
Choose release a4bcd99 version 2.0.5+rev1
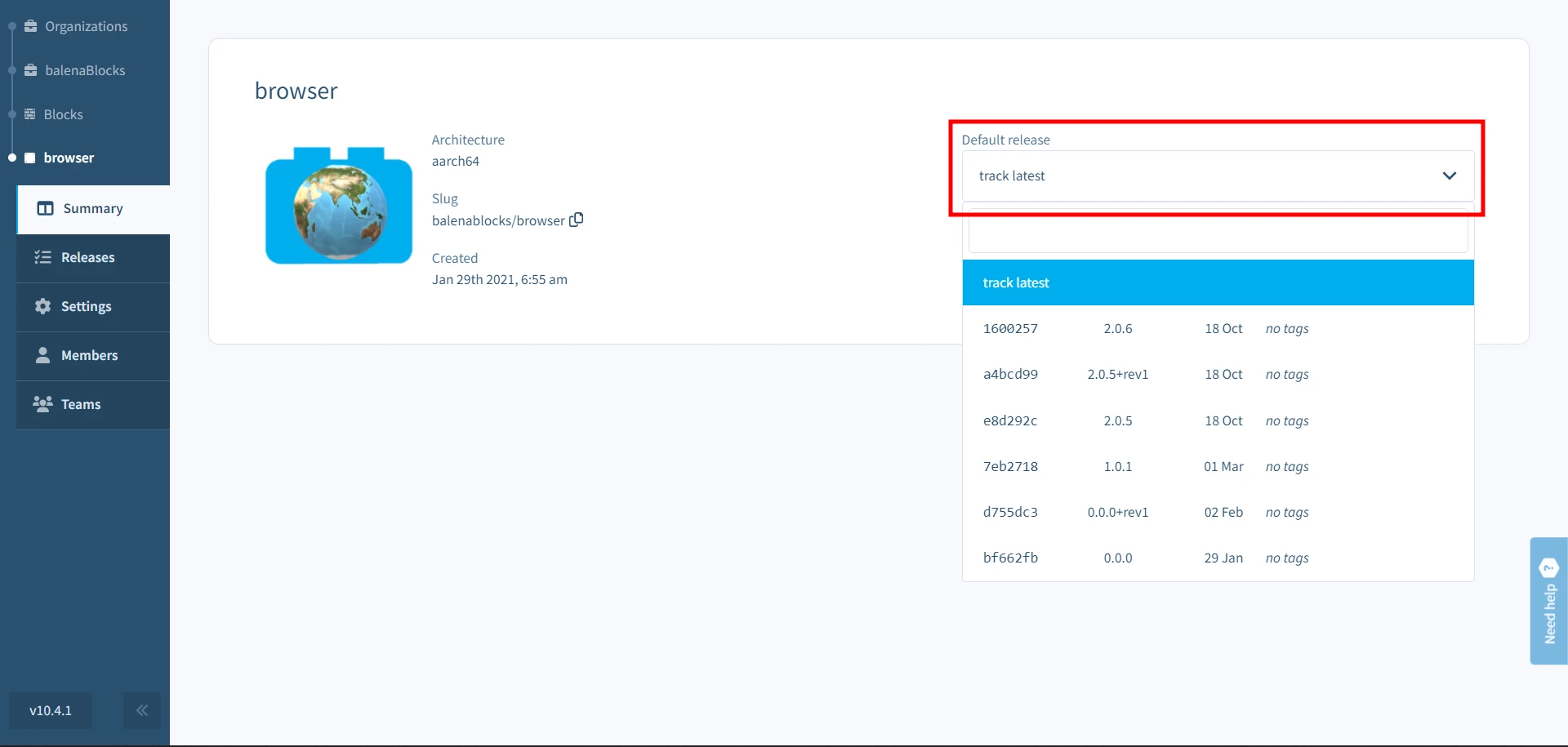(x=1217, y=375)
